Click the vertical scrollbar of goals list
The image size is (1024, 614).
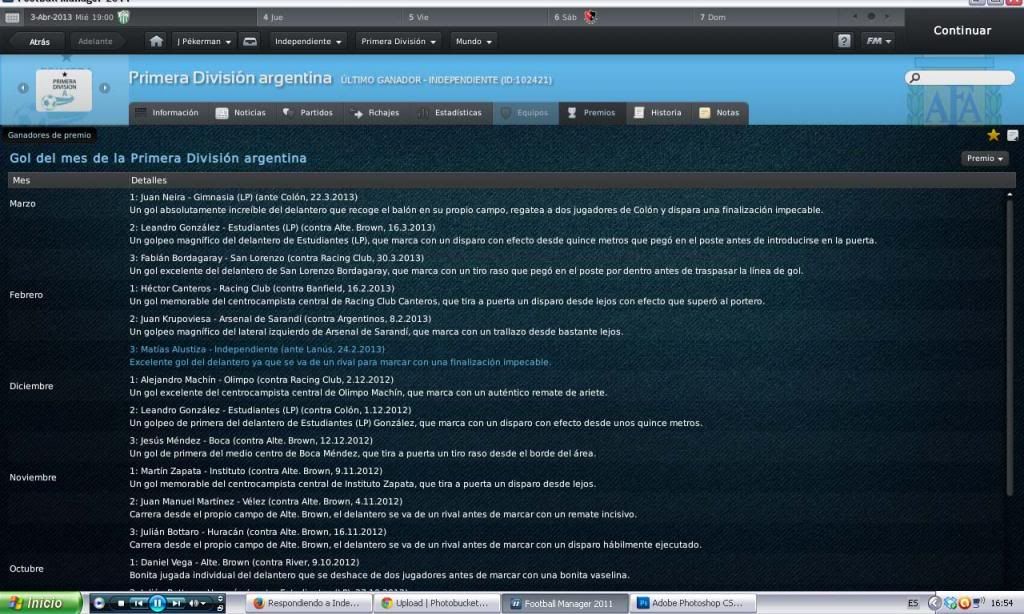tap(1010, 346)
